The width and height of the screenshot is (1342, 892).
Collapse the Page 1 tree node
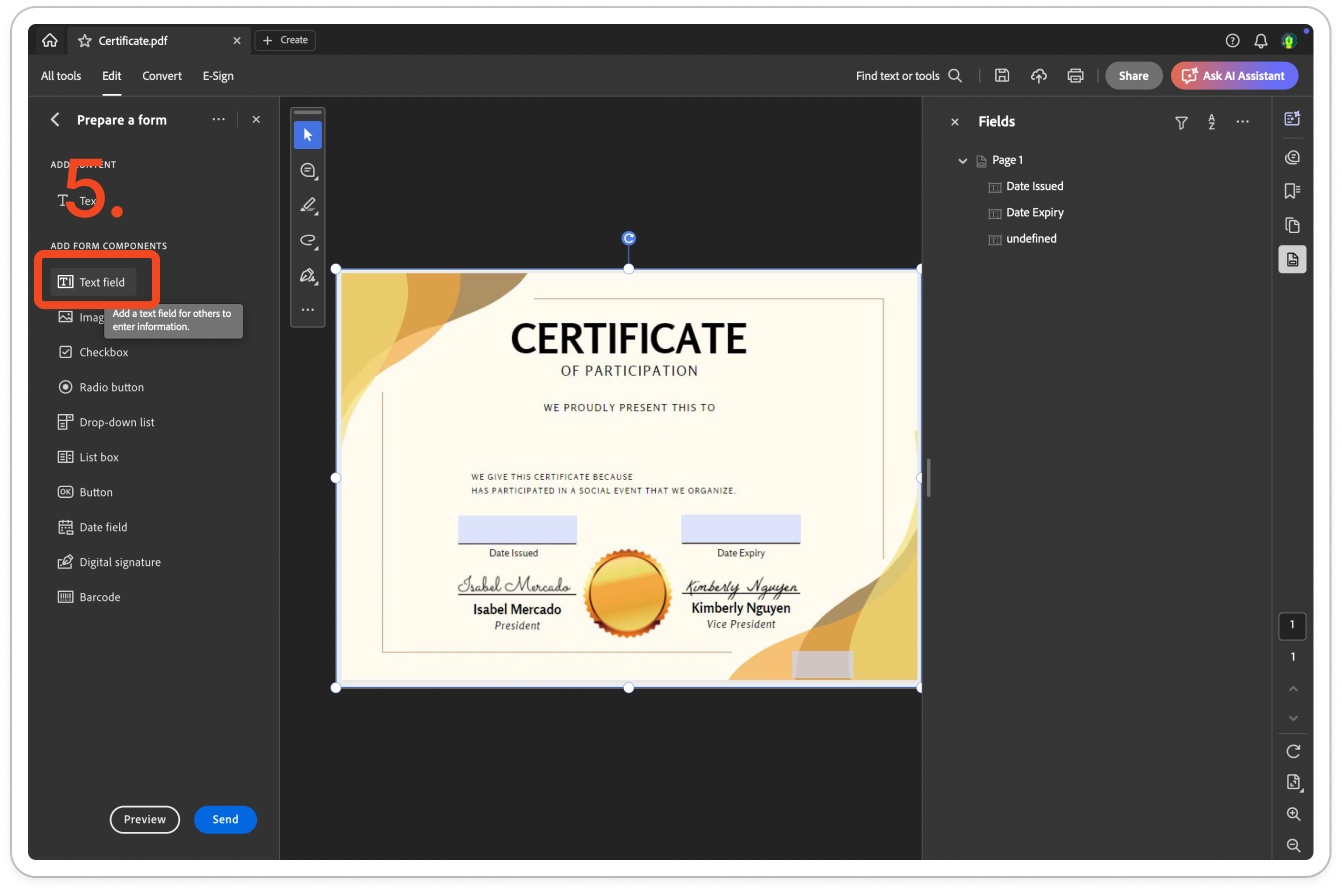click(x=963, y=160)
